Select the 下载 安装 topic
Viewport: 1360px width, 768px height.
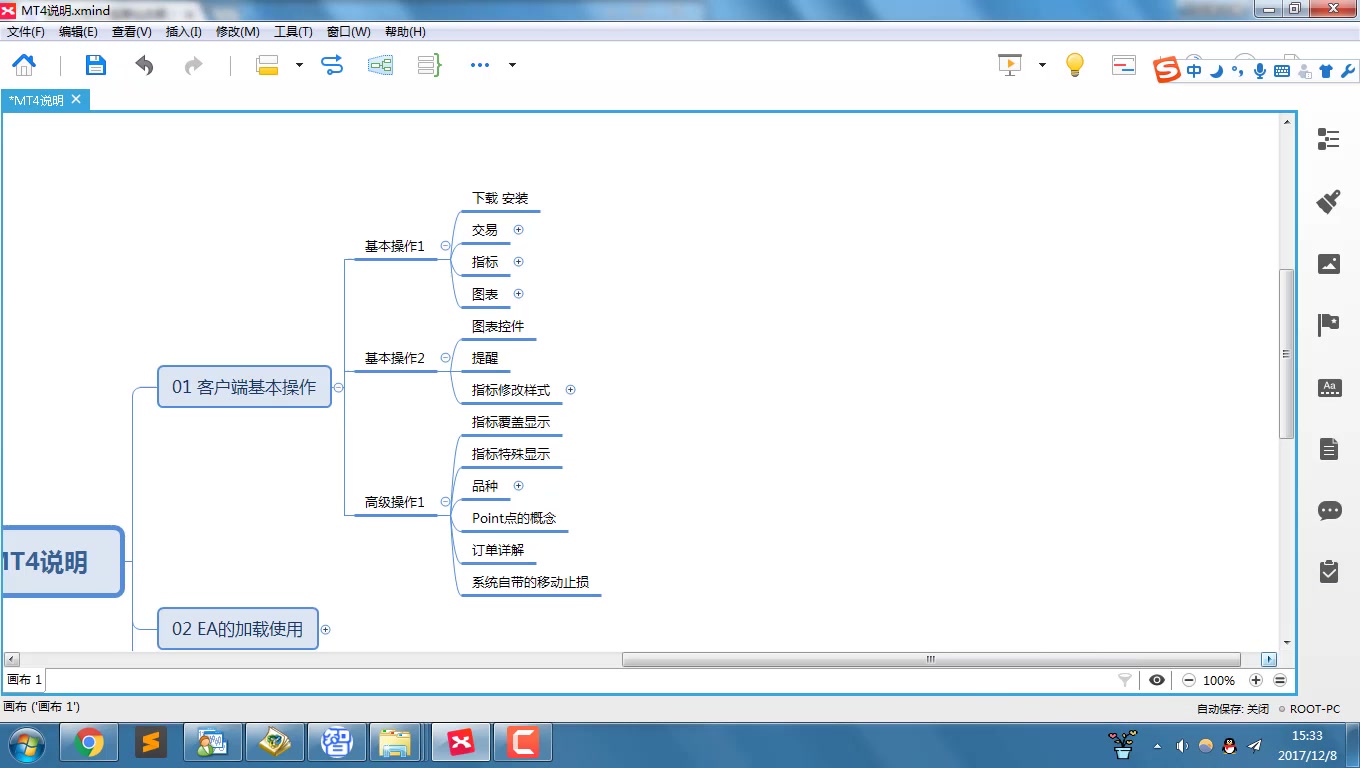click(500, 198)
